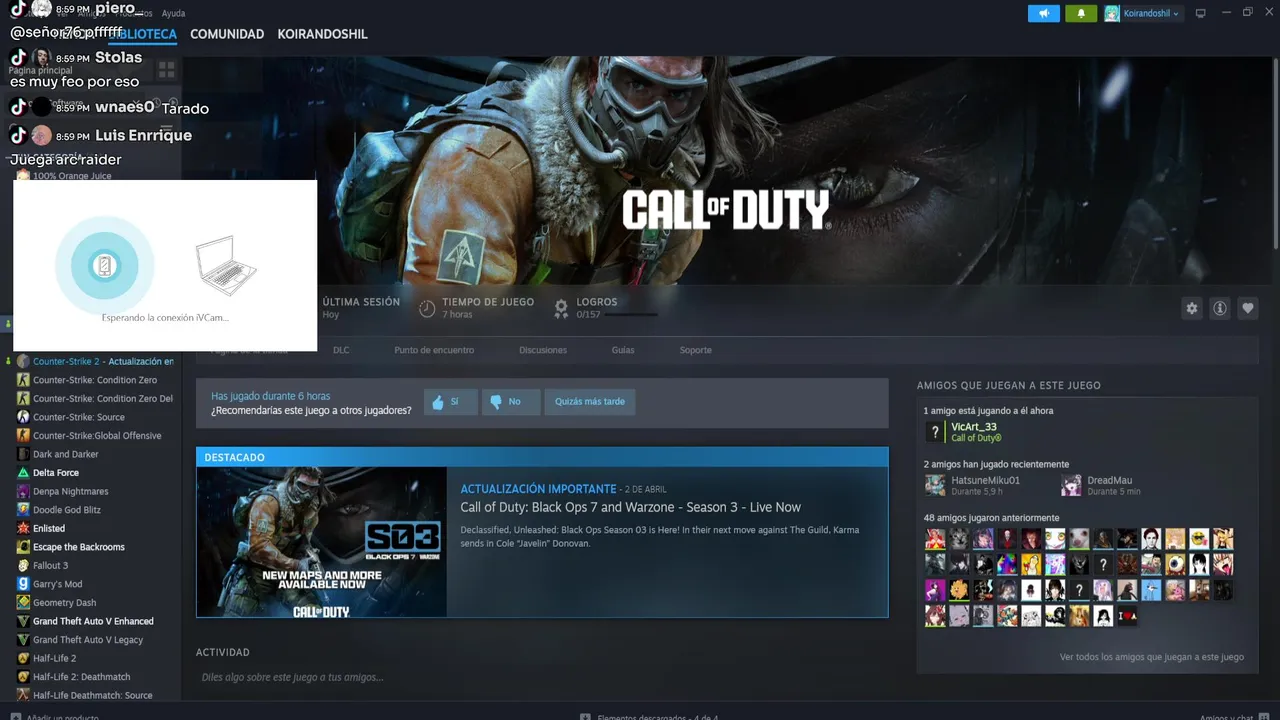Select Counter-Strike: Condition Zero in list
Screen dimensions: 1280x720
pyautogui.click(x=97, y=381)
